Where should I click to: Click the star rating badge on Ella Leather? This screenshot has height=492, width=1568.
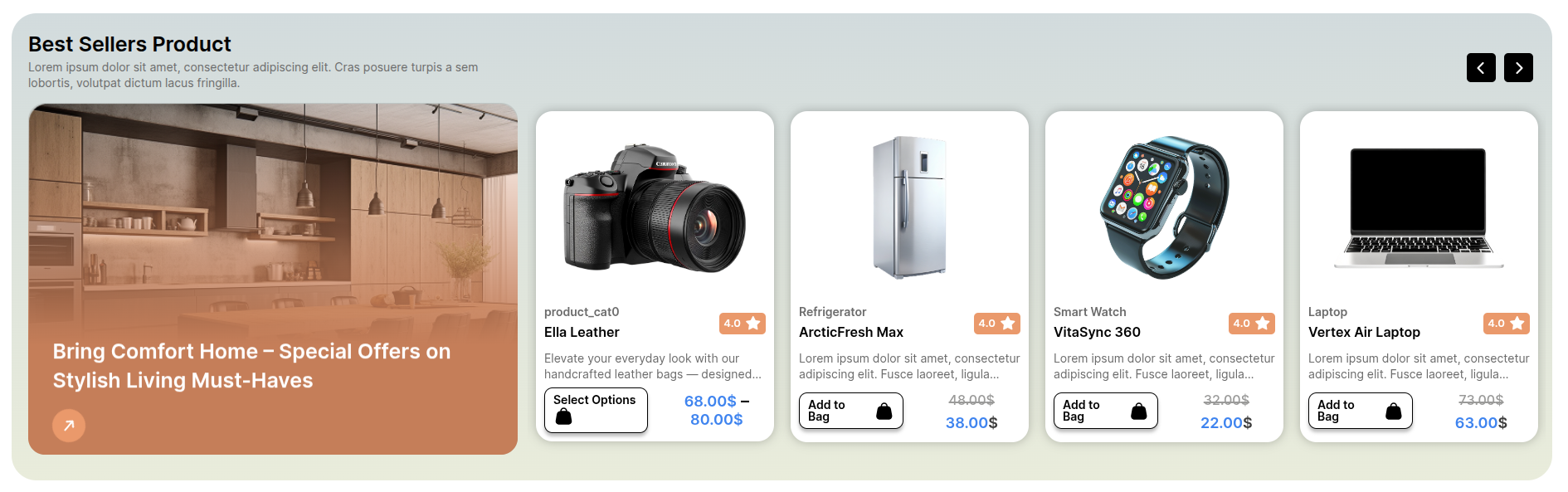[x=742, y=324]
